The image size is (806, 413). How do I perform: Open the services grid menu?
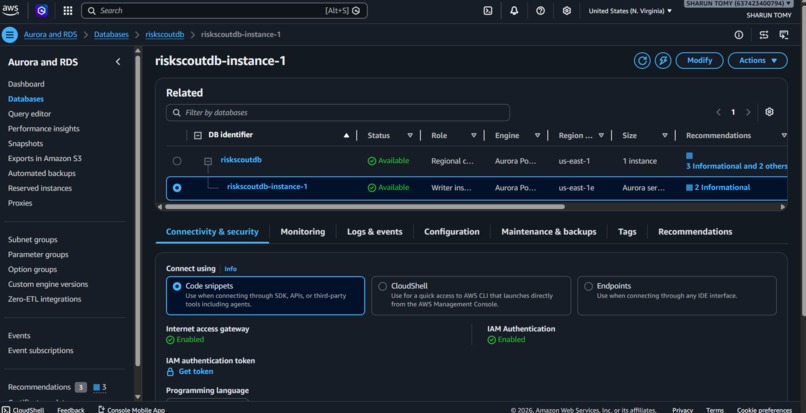[67, 11]
